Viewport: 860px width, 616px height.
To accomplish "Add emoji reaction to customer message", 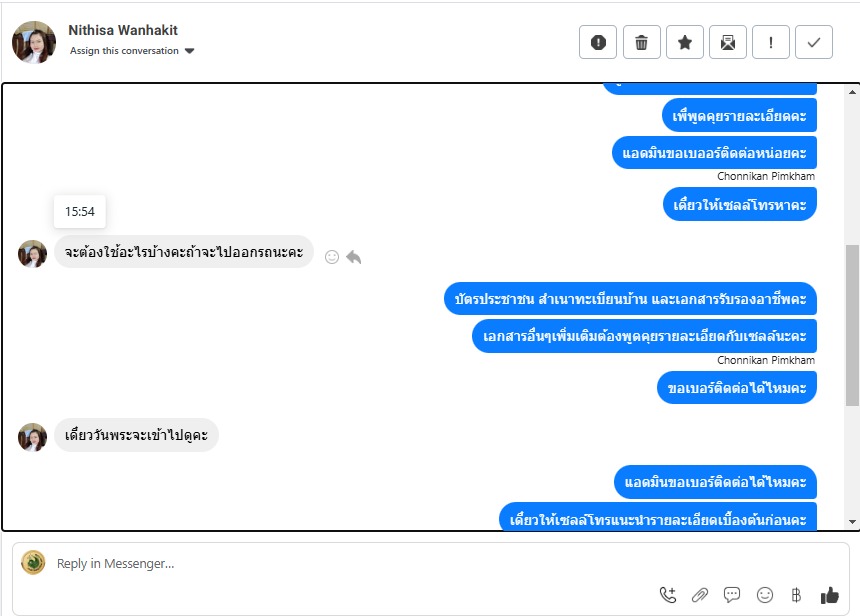I will pyautogui.click(x=332, y=257).
